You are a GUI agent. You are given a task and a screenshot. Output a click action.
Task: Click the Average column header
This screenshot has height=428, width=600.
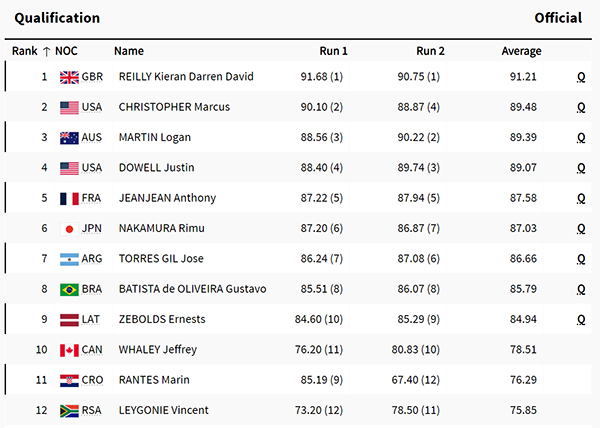521,51
